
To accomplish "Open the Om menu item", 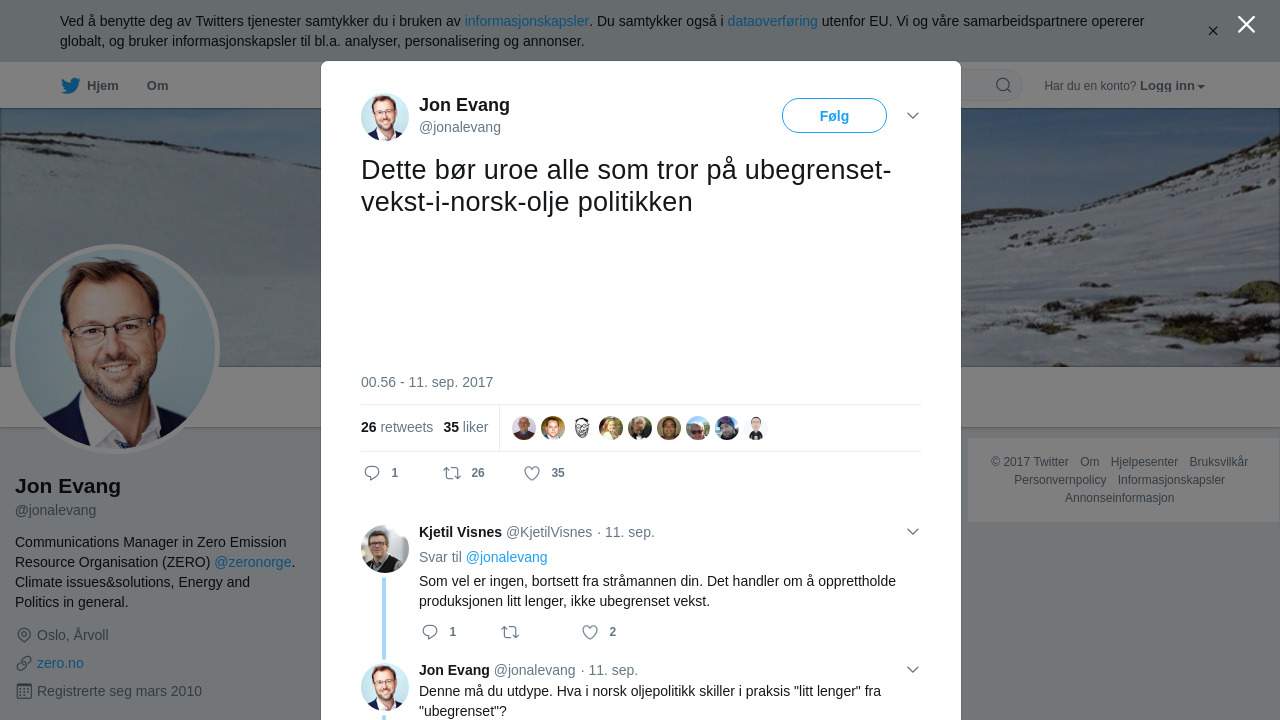I will pyautogui.click(x=157, y=86).
